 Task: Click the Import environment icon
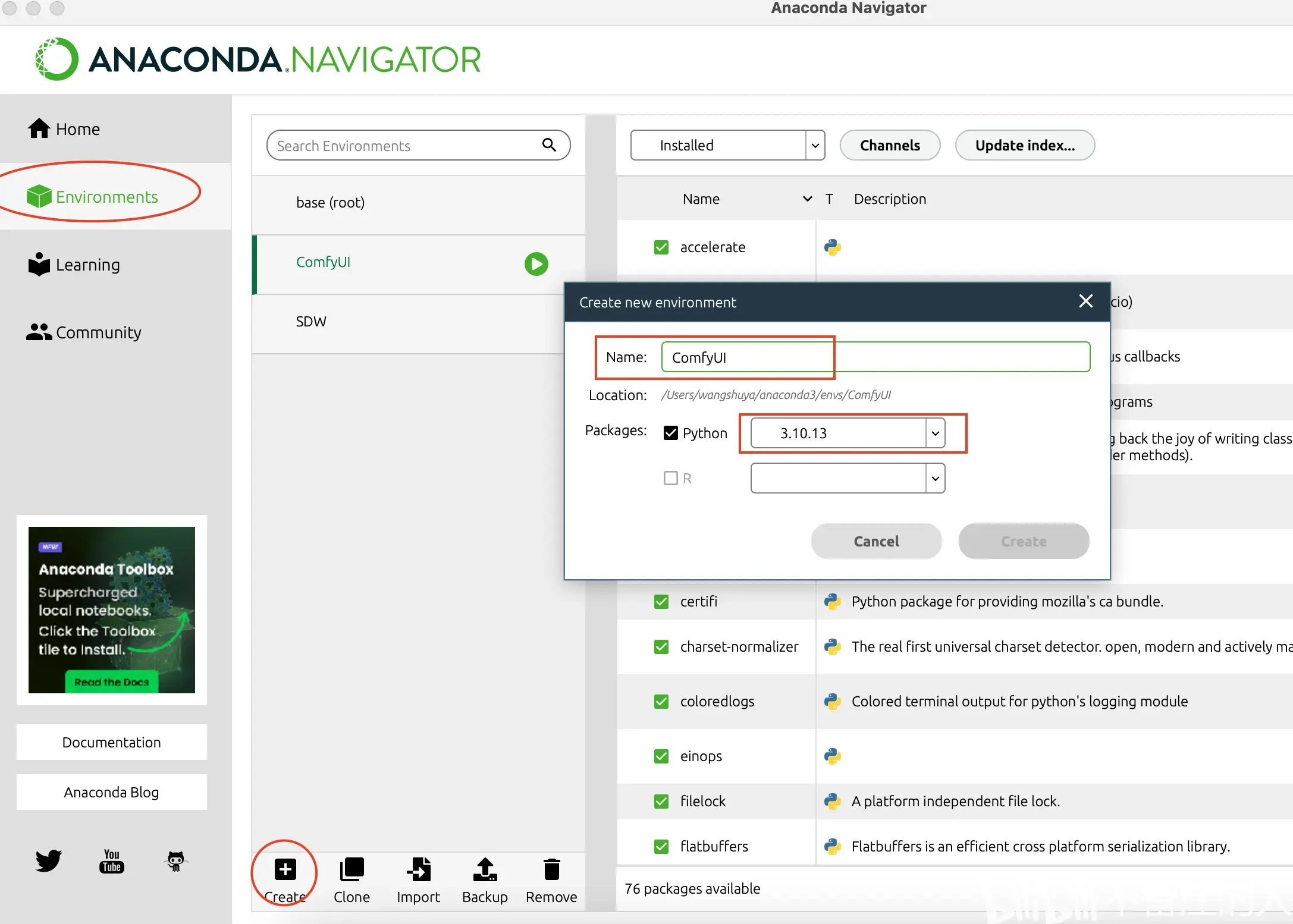point(418,869)
